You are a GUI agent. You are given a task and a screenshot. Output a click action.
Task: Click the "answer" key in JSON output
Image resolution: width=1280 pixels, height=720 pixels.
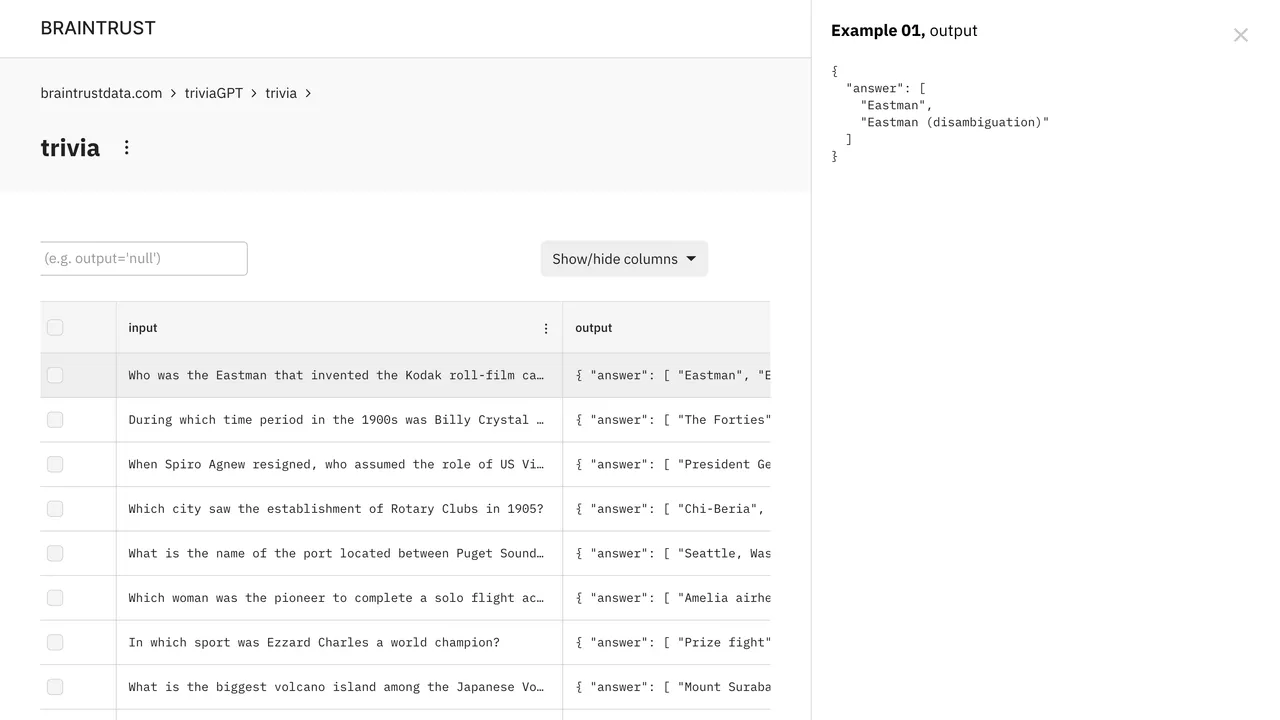point(875,88)
